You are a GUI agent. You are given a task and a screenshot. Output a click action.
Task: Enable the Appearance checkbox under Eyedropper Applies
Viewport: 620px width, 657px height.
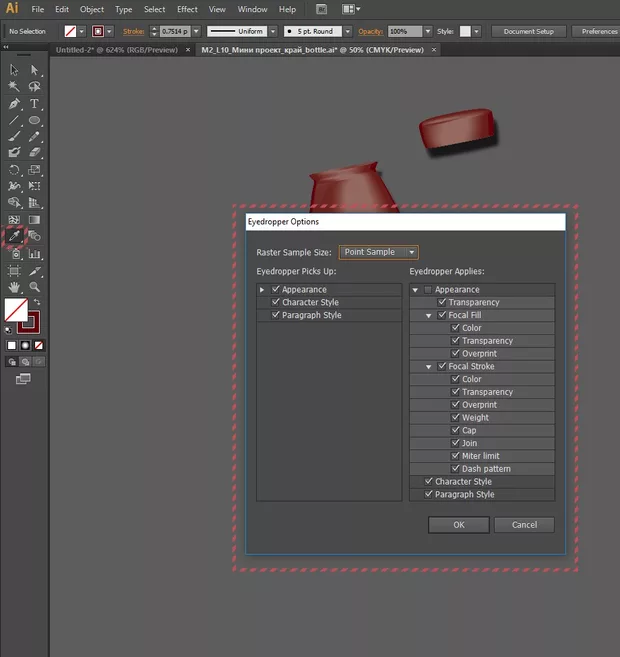[428, 290]
